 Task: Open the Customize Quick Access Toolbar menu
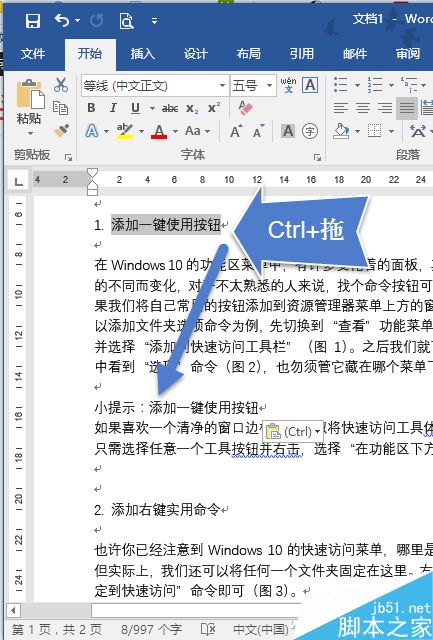[x=154, y=20]
